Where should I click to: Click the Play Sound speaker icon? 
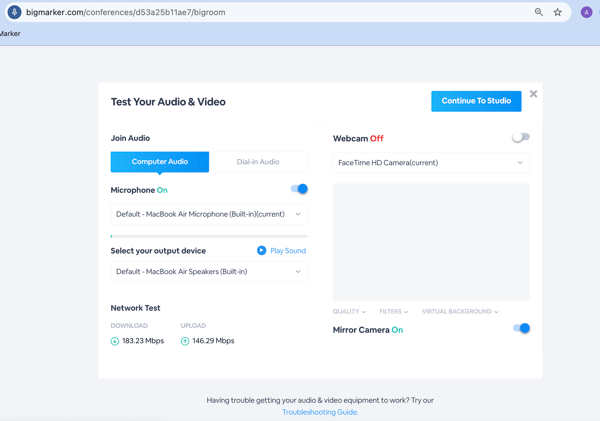tap(261, 250)
